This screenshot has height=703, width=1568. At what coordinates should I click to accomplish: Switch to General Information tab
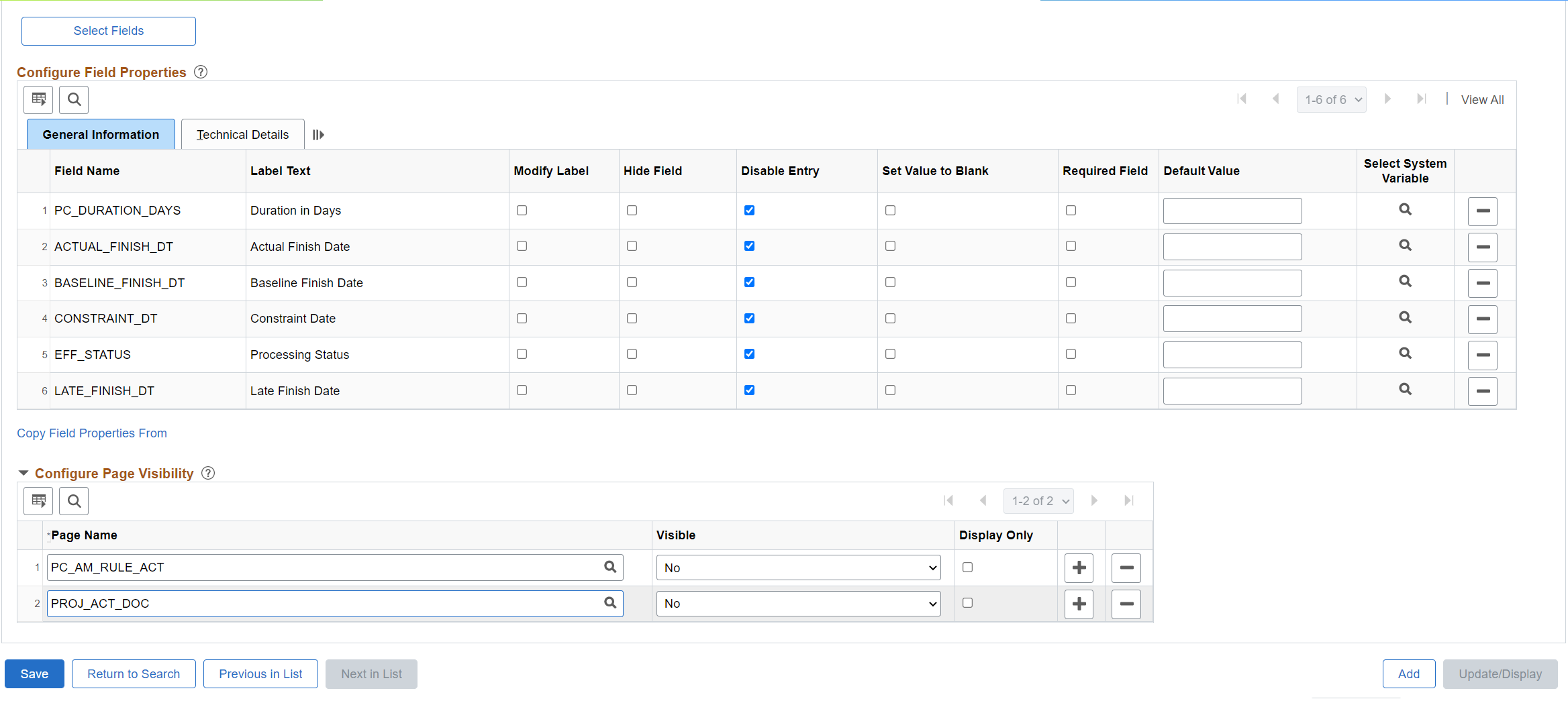(x=101, y=134)
